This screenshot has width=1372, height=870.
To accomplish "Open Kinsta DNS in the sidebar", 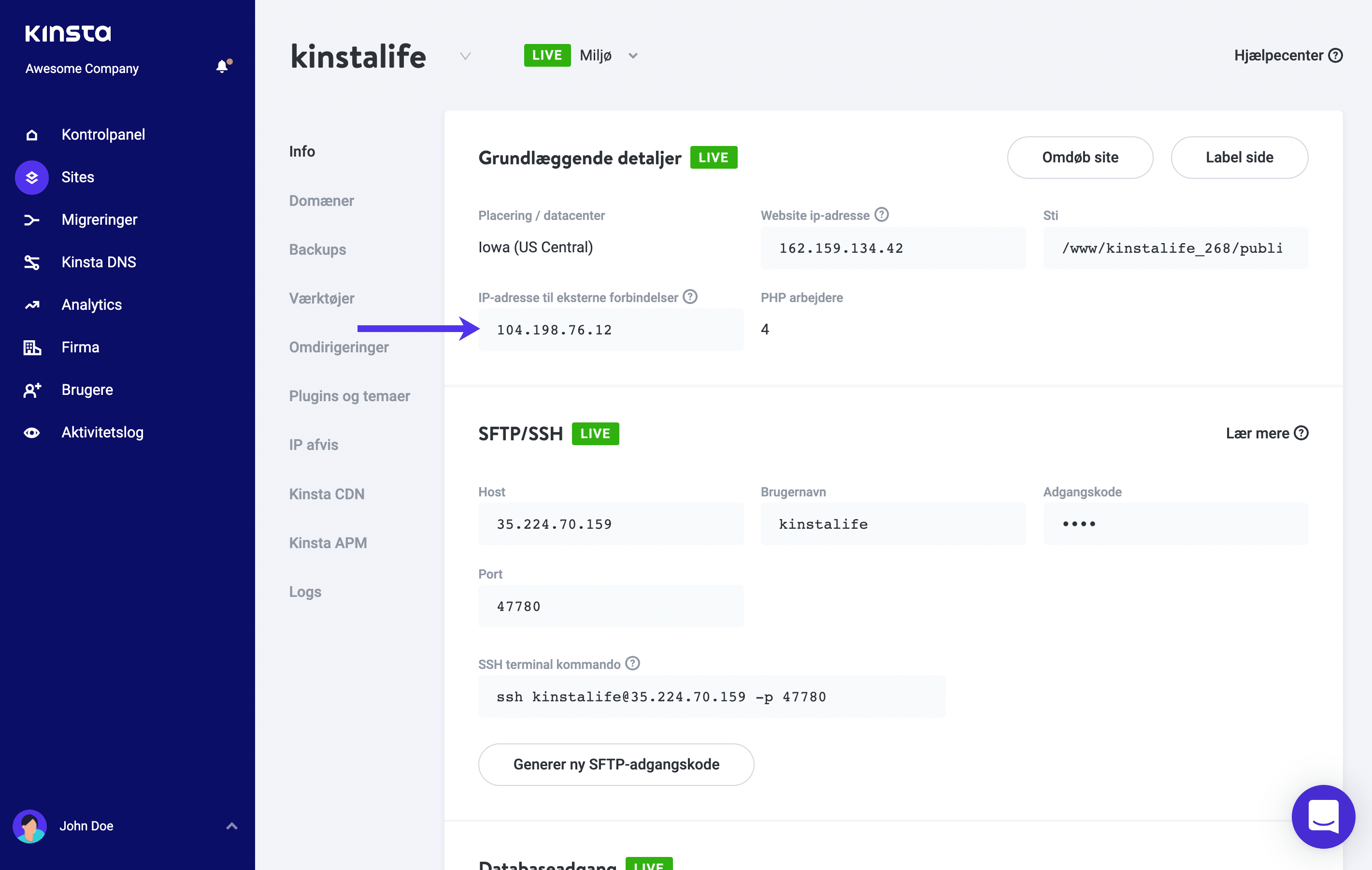I will [99, 262].
